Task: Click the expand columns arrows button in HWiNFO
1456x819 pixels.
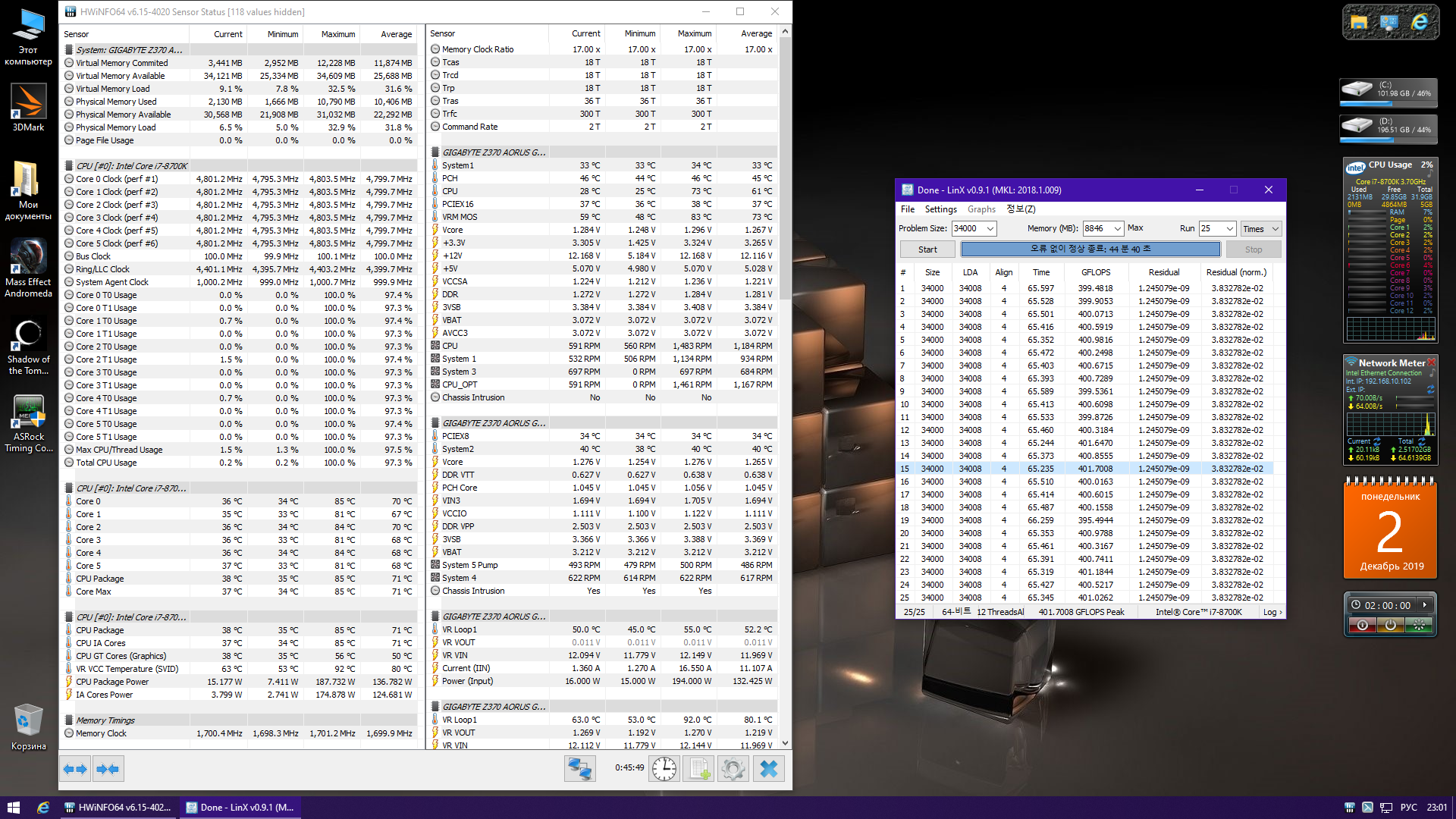Action: tap(75, 769)
